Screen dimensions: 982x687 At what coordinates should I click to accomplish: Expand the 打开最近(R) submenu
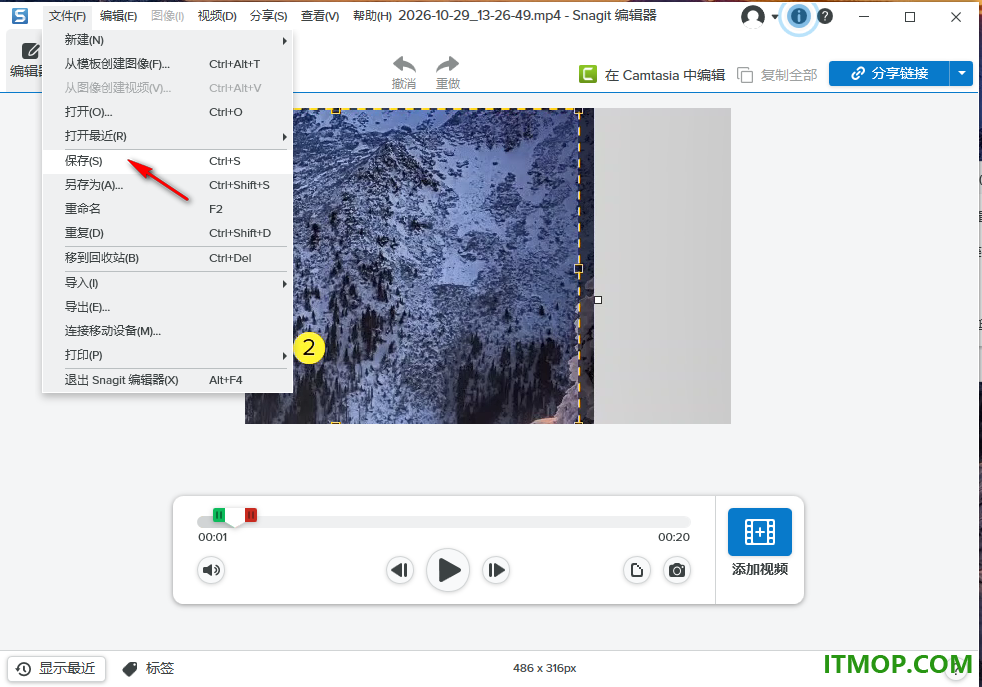[x=167, y=136]
